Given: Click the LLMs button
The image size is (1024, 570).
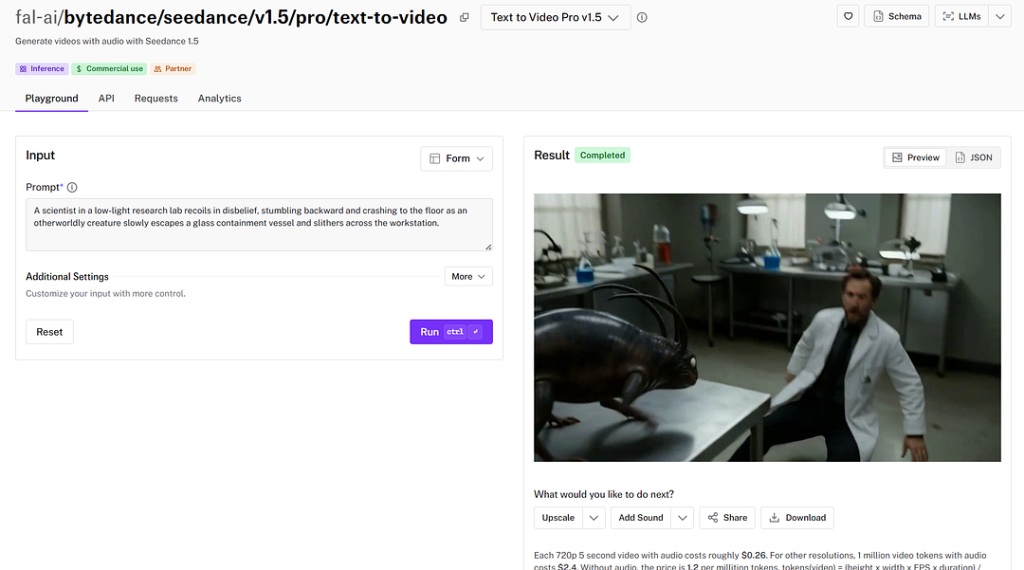Looking at the screenshot, I should click(x=961, y=16).
